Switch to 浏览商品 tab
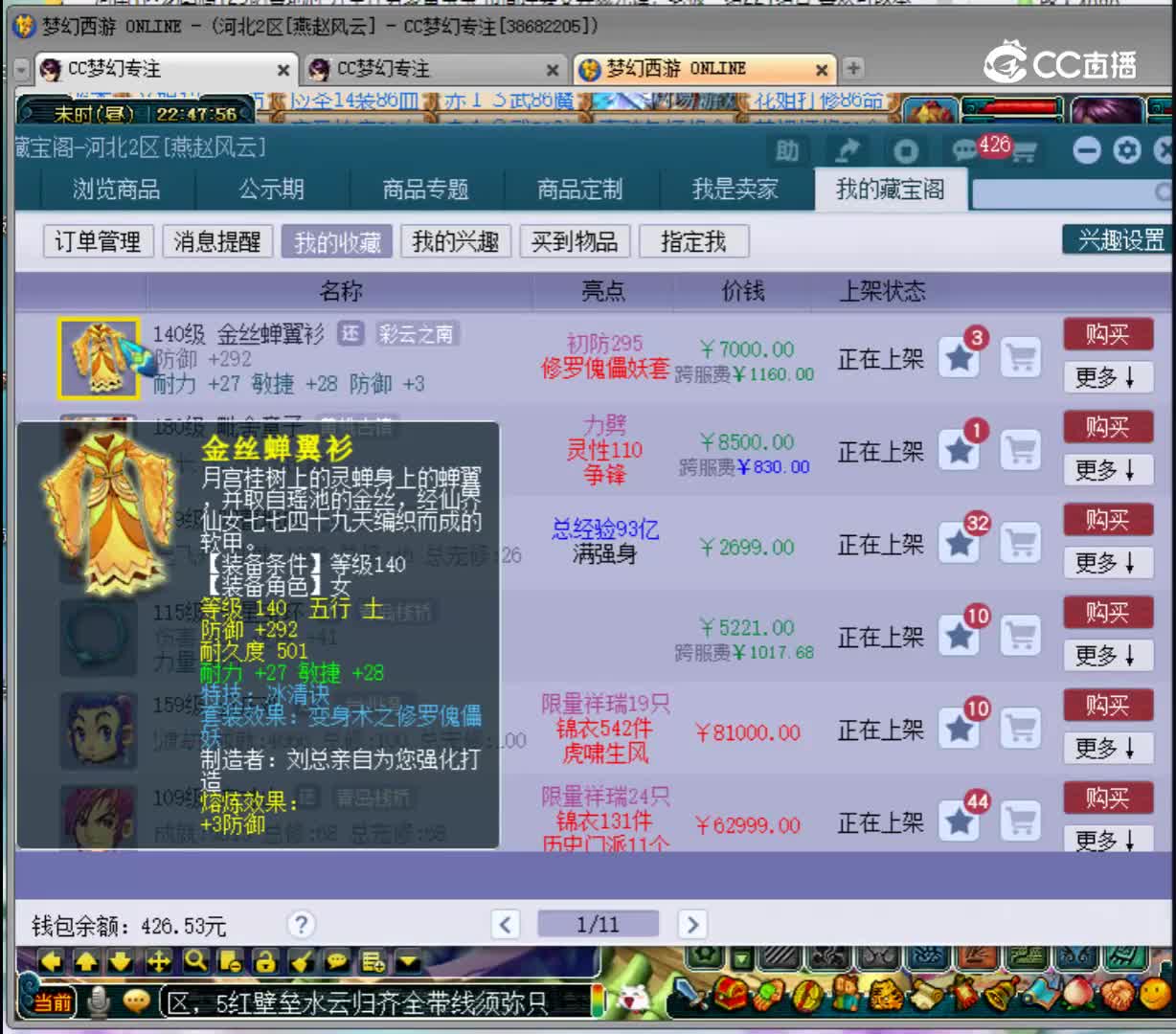Screen dimensions: 1176x1034 pyautogui.click(x=117, y=190)
